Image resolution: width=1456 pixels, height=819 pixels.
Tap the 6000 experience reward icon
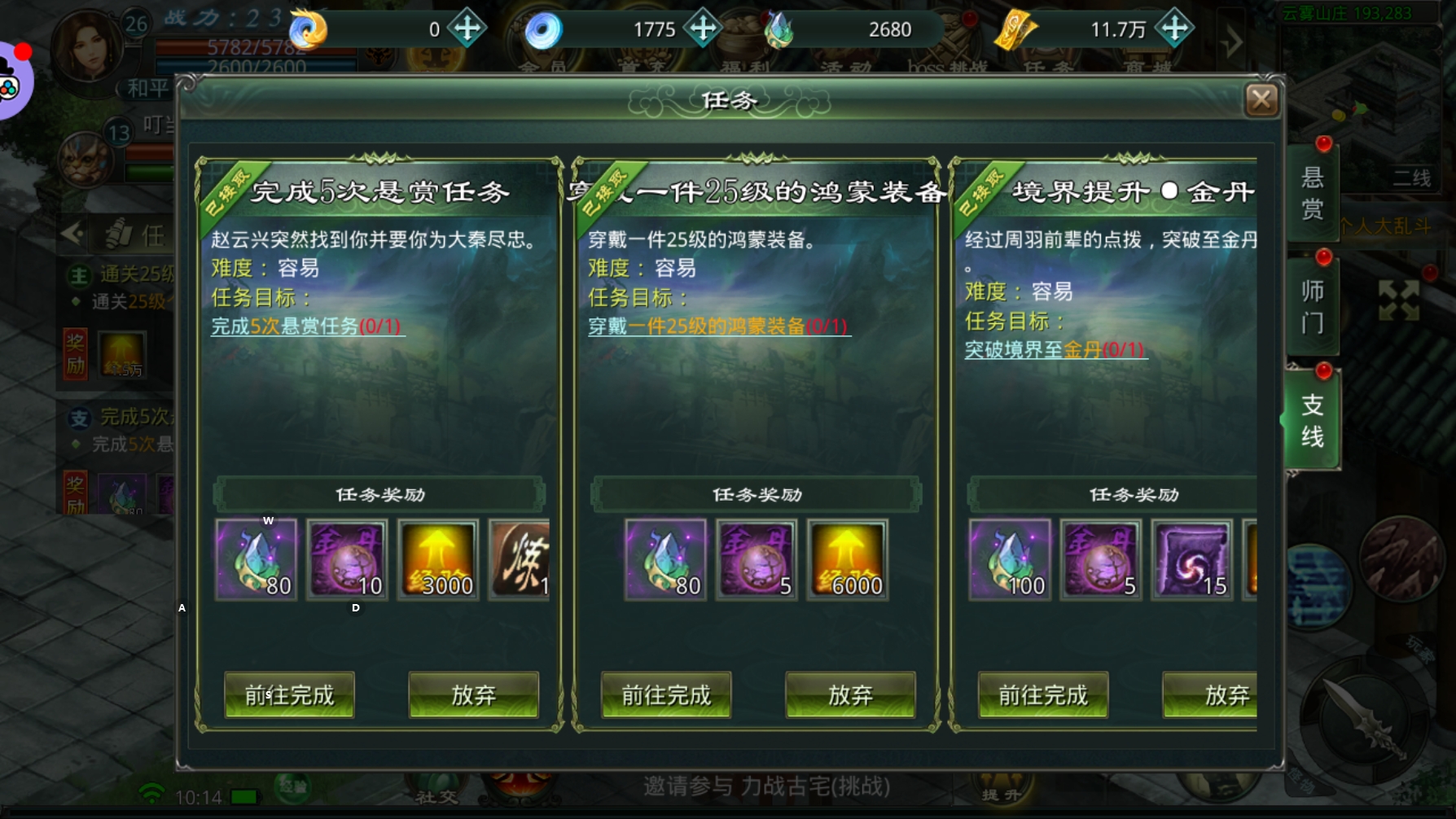pyautogui.click(x=848, y=560)
